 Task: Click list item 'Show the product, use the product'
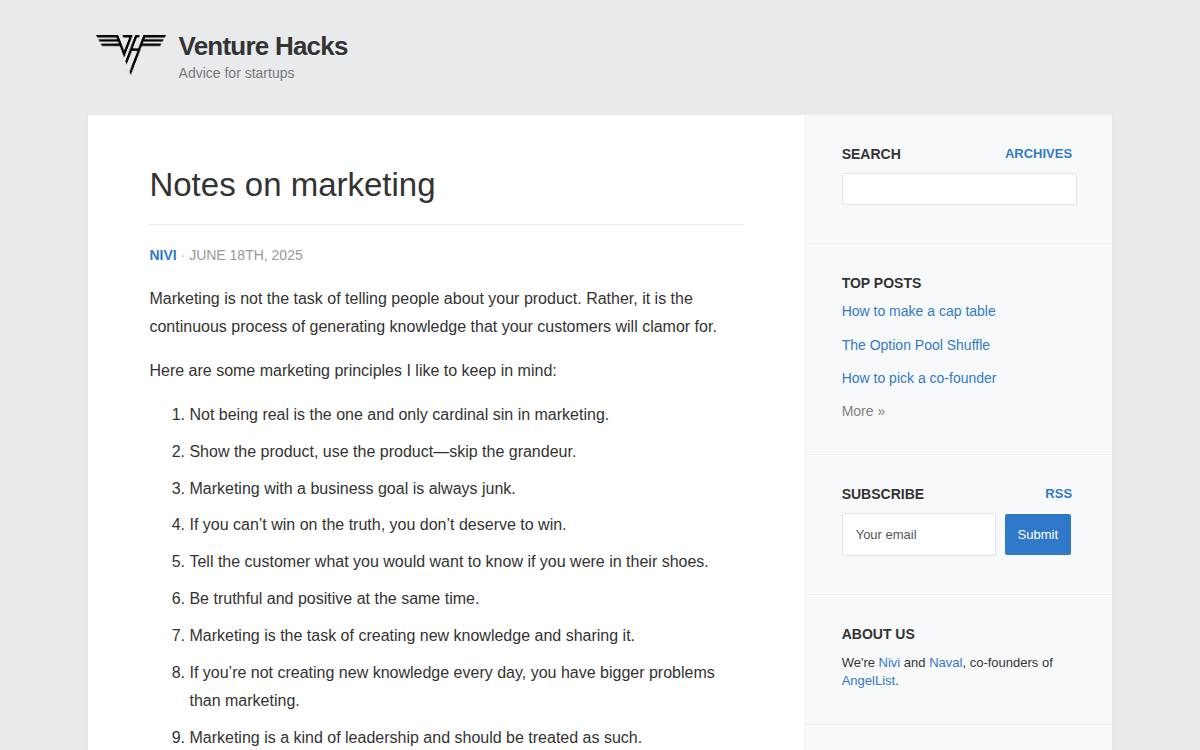point(383,451)
